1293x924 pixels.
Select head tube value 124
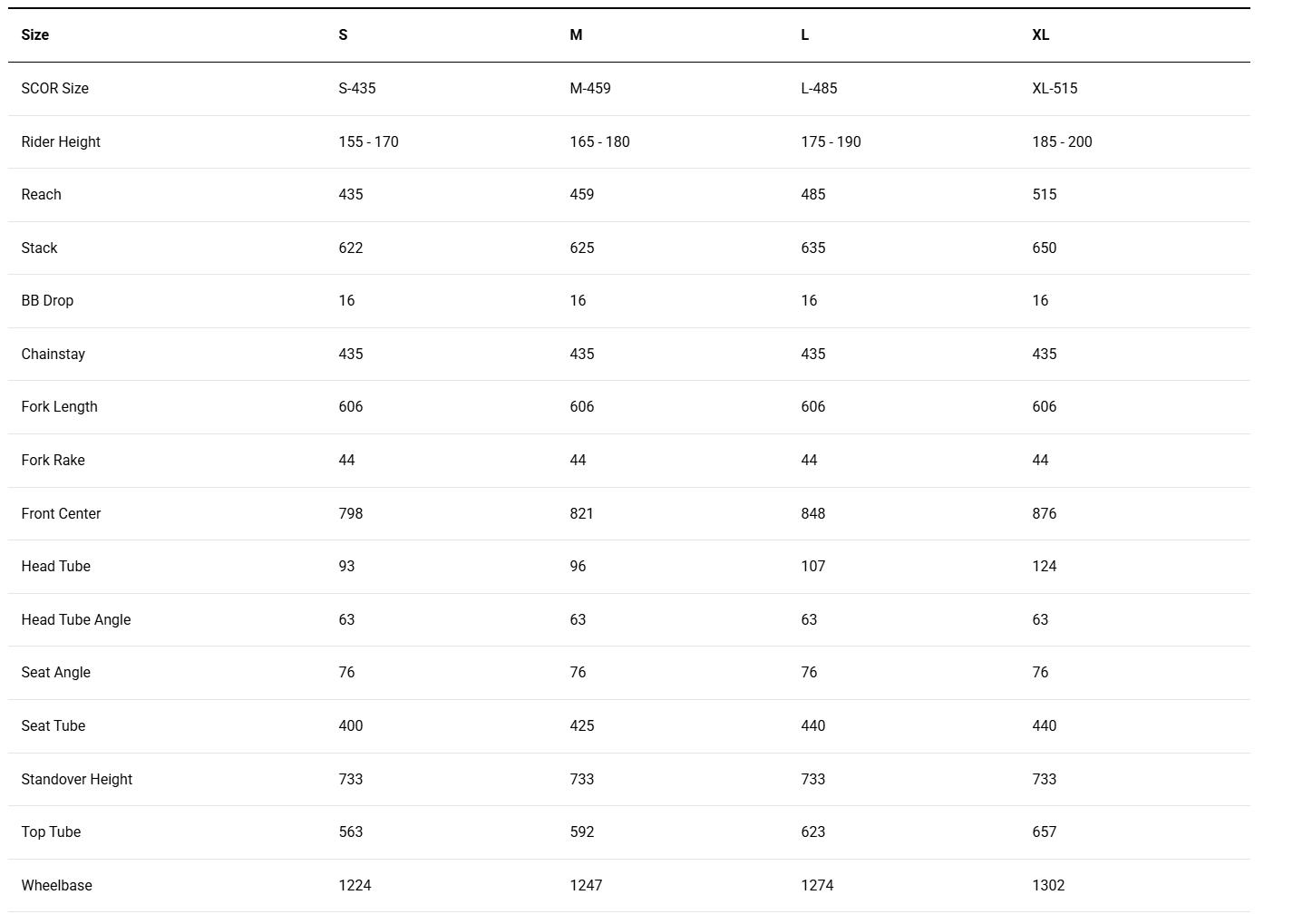1044,567
